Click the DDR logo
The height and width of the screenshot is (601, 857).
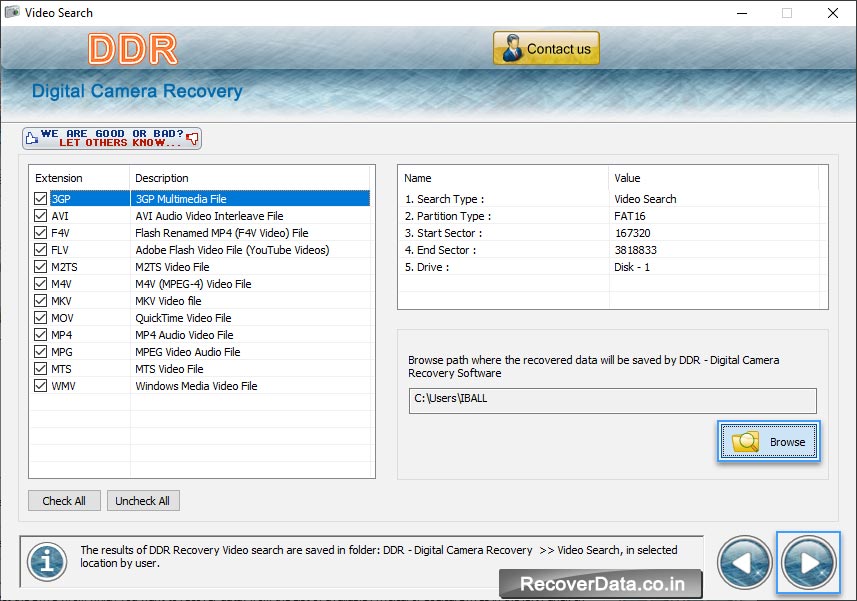point(133,49)
